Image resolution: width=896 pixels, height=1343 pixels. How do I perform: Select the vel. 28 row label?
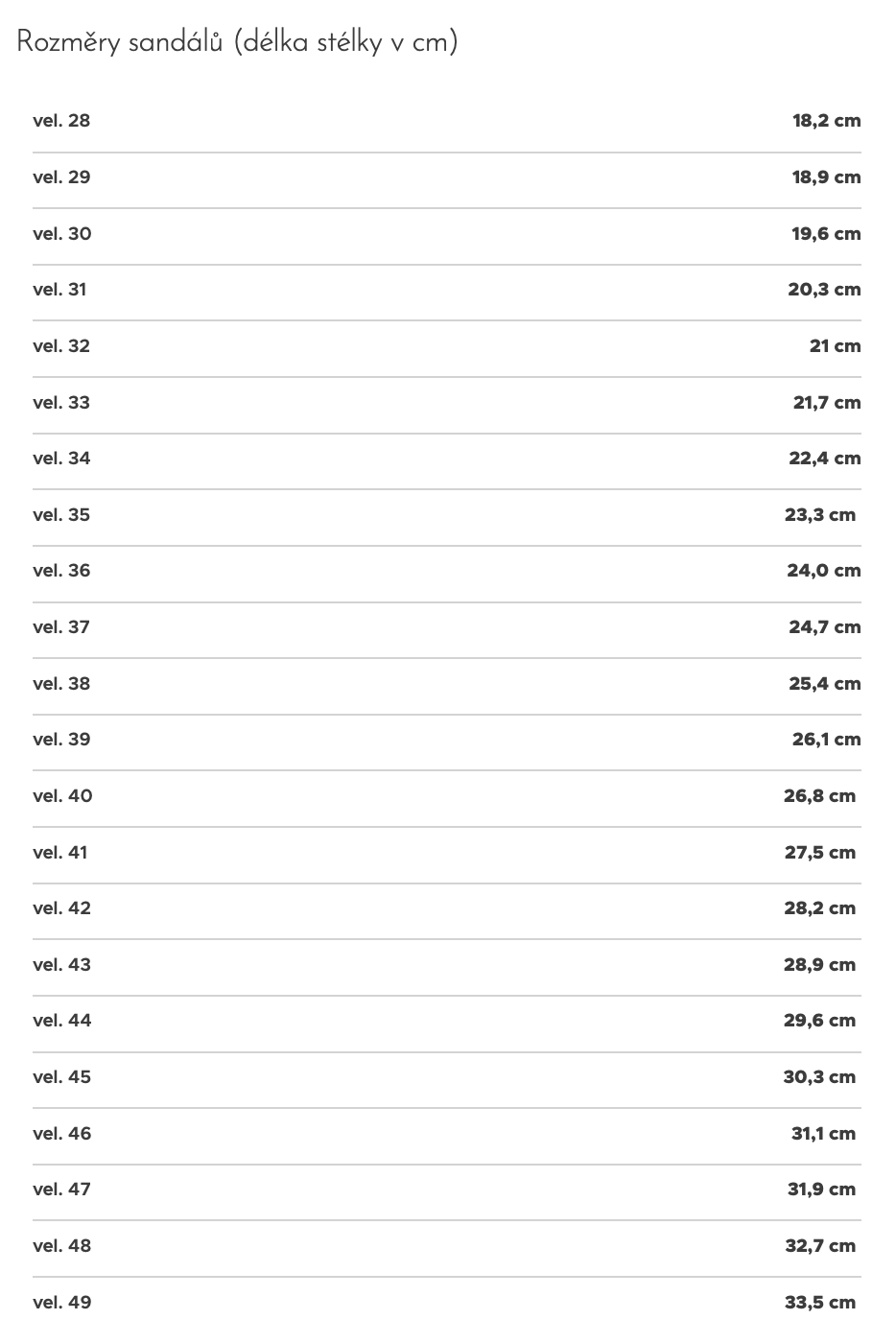pos(61,121)
